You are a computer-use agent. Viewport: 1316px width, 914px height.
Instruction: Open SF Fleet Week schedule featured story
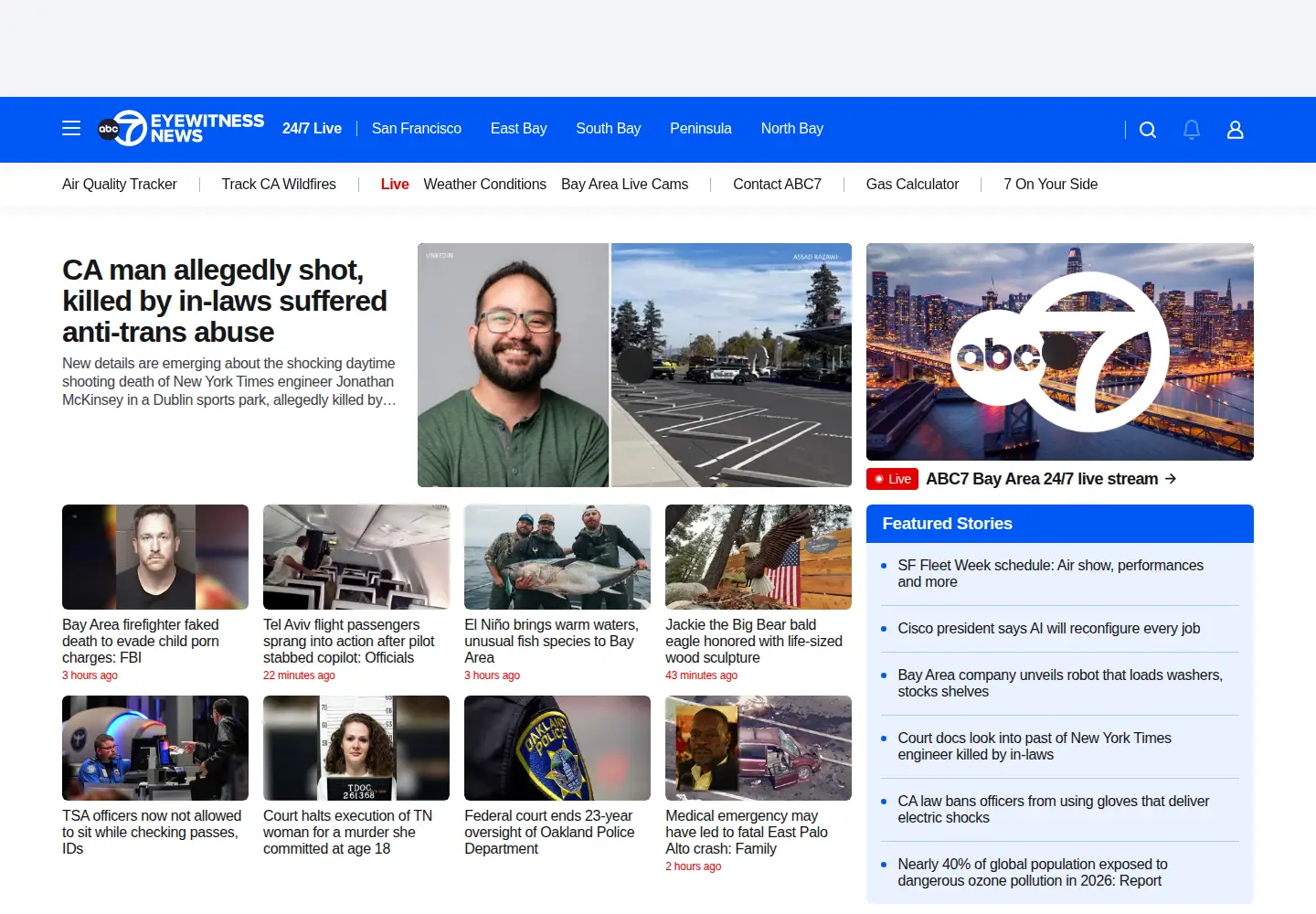click(1051, 574)
